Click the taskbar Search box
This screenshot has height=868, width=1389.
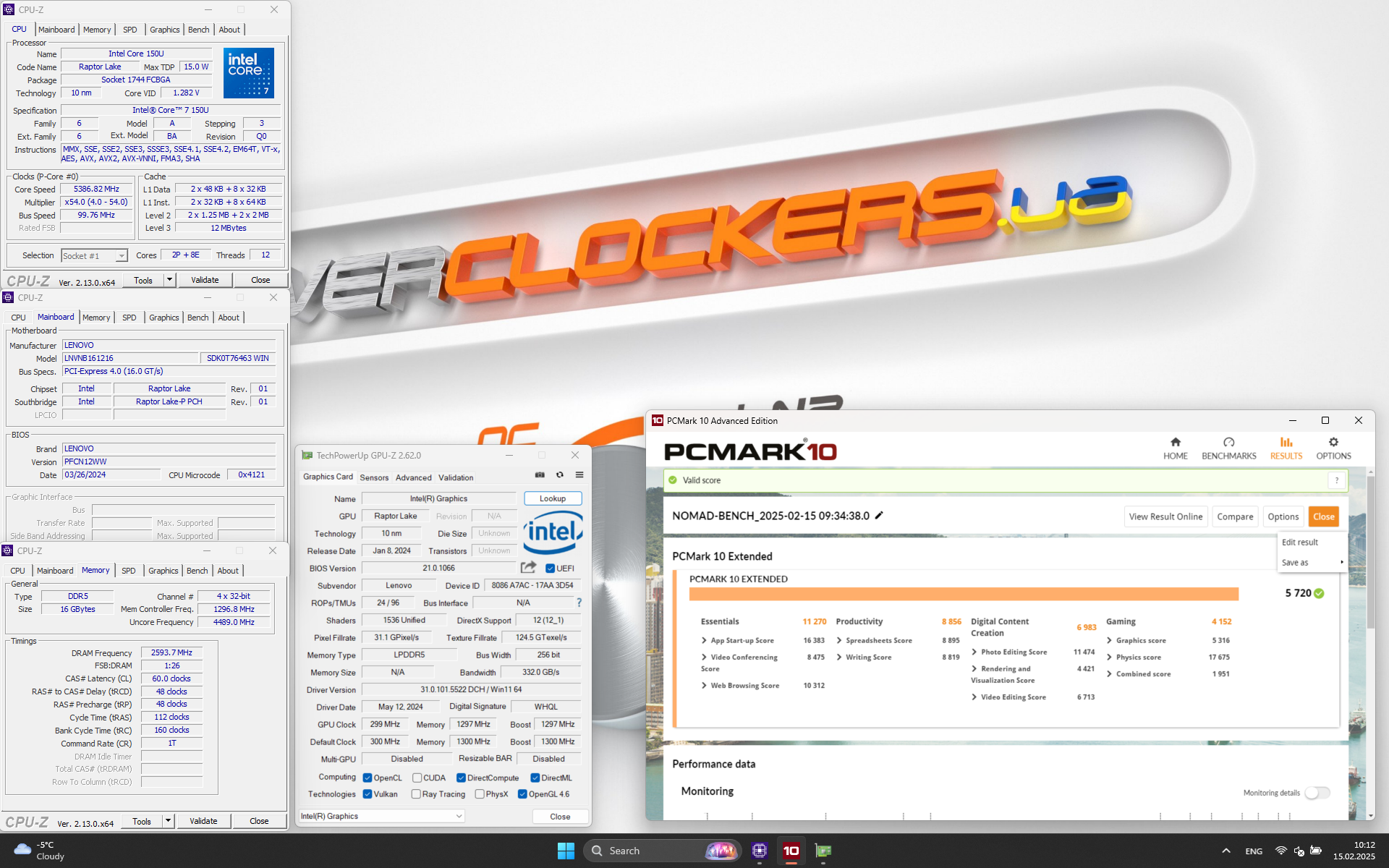pos(662,851)
